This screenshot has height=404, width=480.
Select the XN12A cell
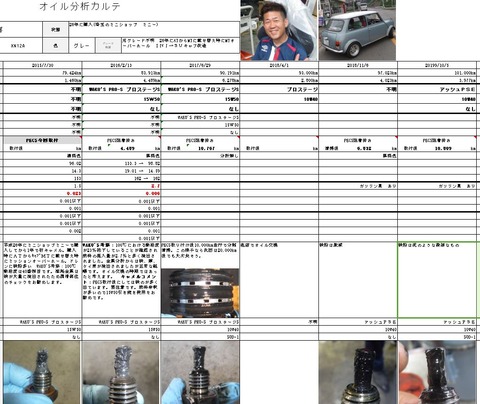tap(17, 46)
